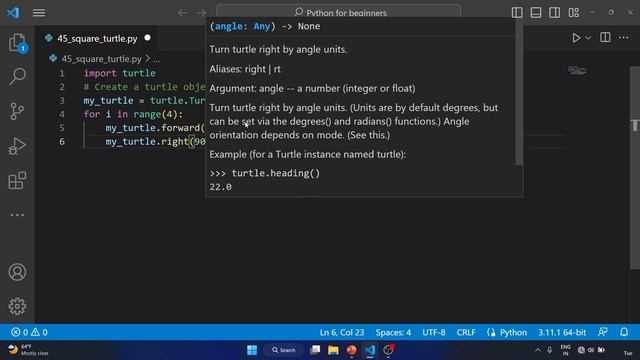Run the Python file with play button

click(x=576, y=38)
